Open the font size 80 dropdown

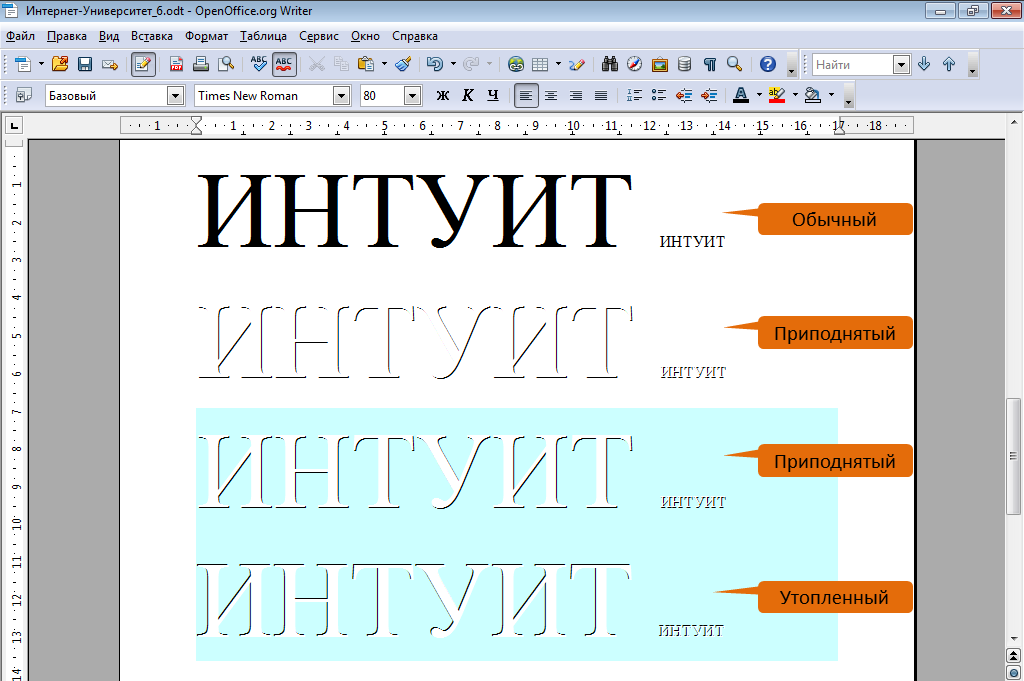412,96
